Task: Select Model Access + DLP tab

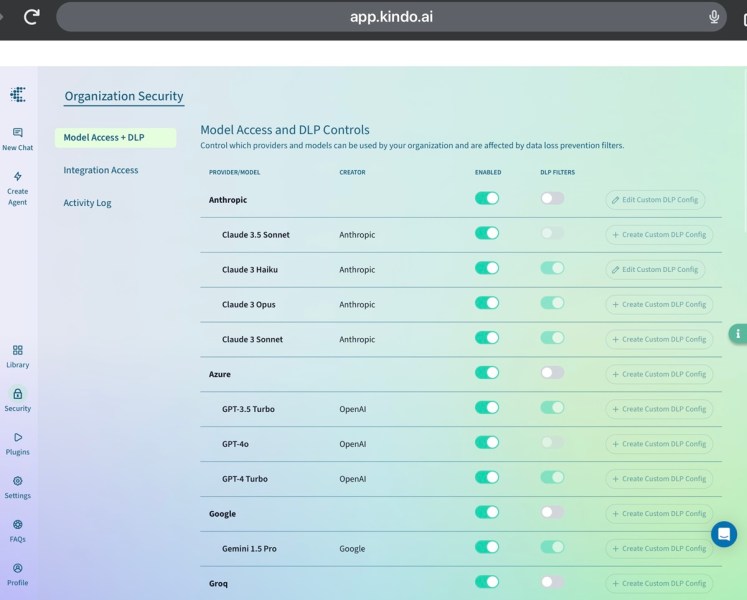Action: click(115, 137)
